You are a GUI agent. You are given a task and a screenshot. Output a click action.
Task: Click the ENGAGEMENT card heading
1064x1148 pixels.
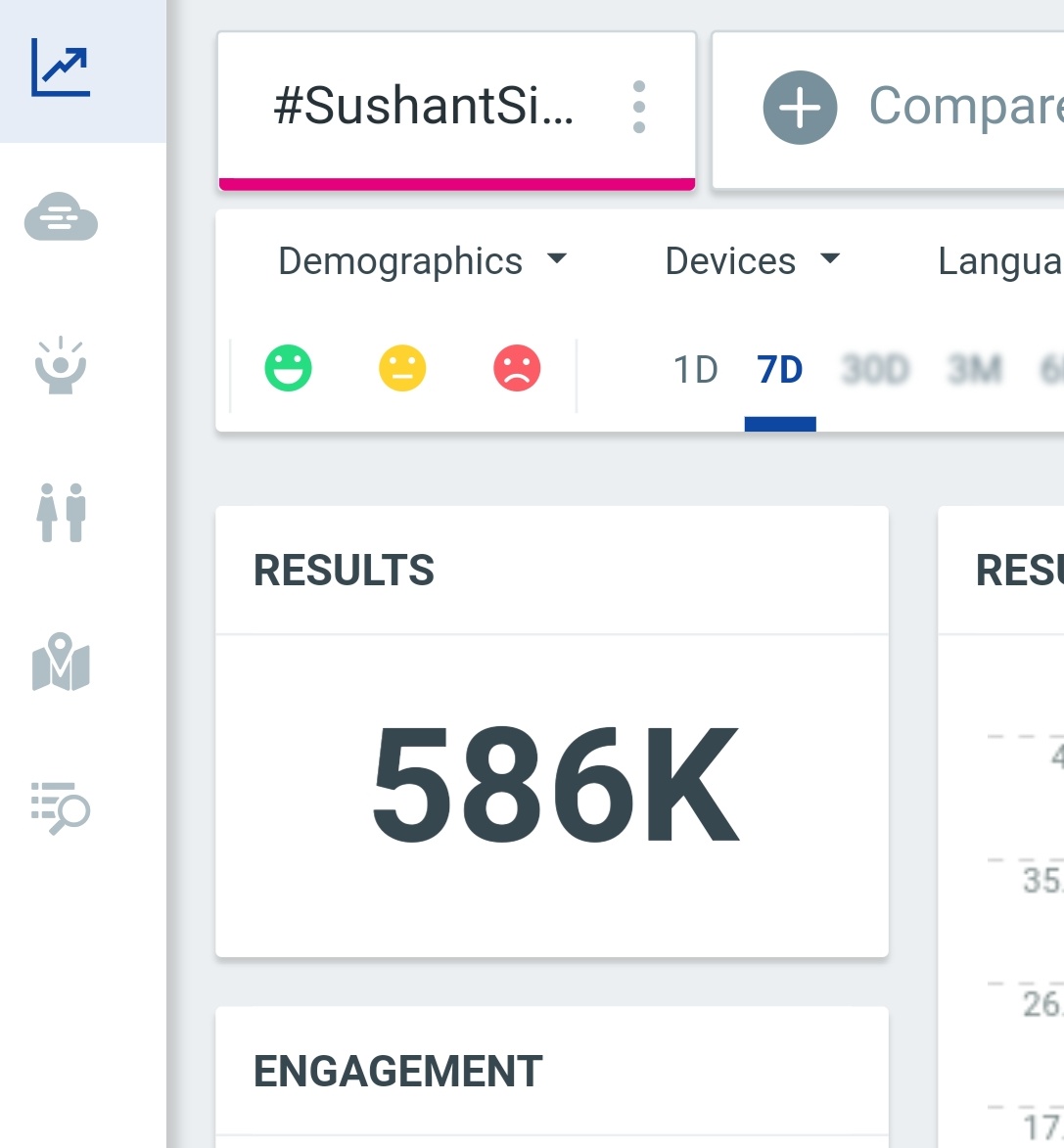pyautogui.click(x=397, y=1071)
